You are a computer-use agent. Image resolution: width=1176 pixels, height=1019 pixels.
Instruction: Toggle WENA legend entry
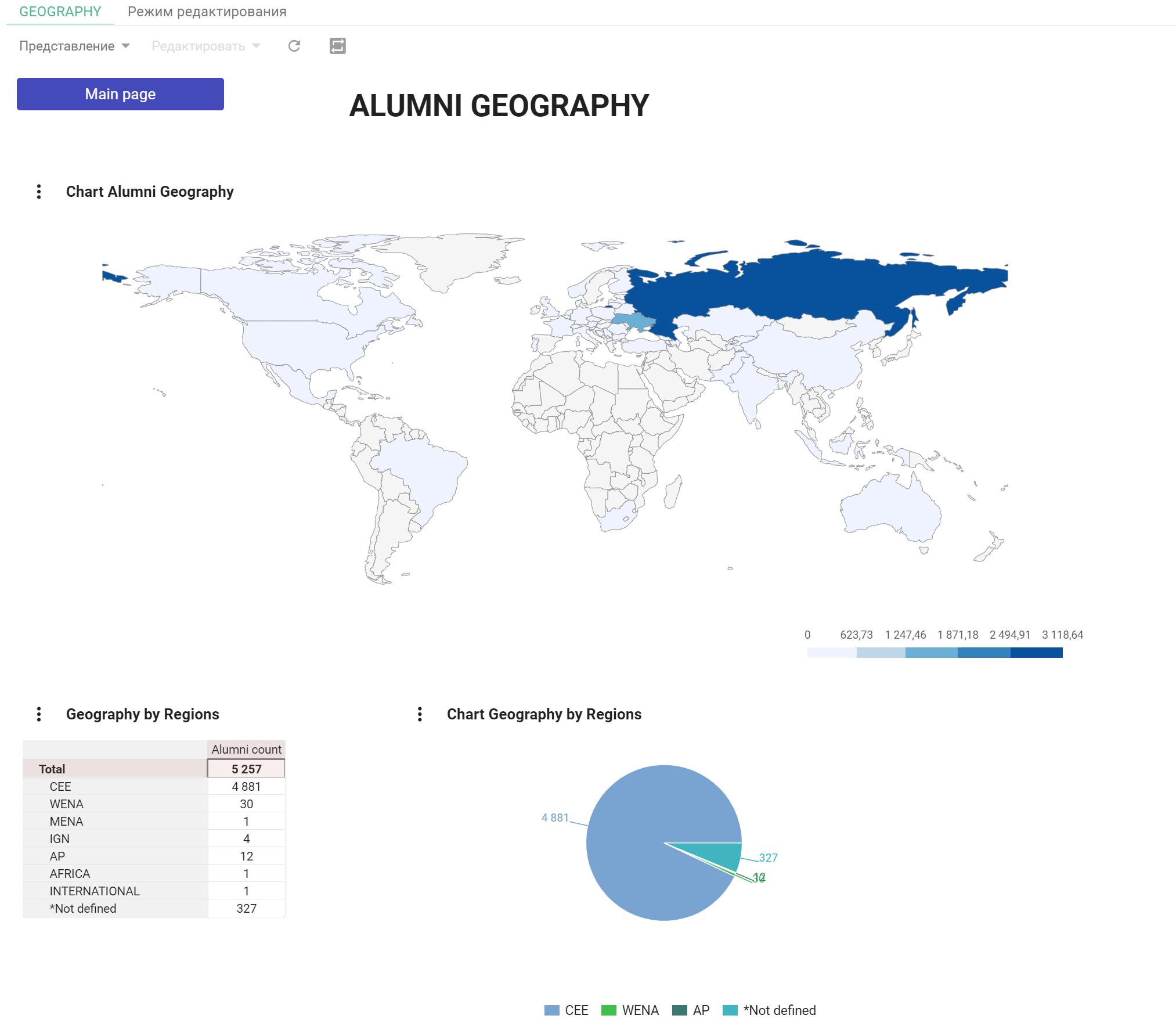click(x=630, y=1010)
